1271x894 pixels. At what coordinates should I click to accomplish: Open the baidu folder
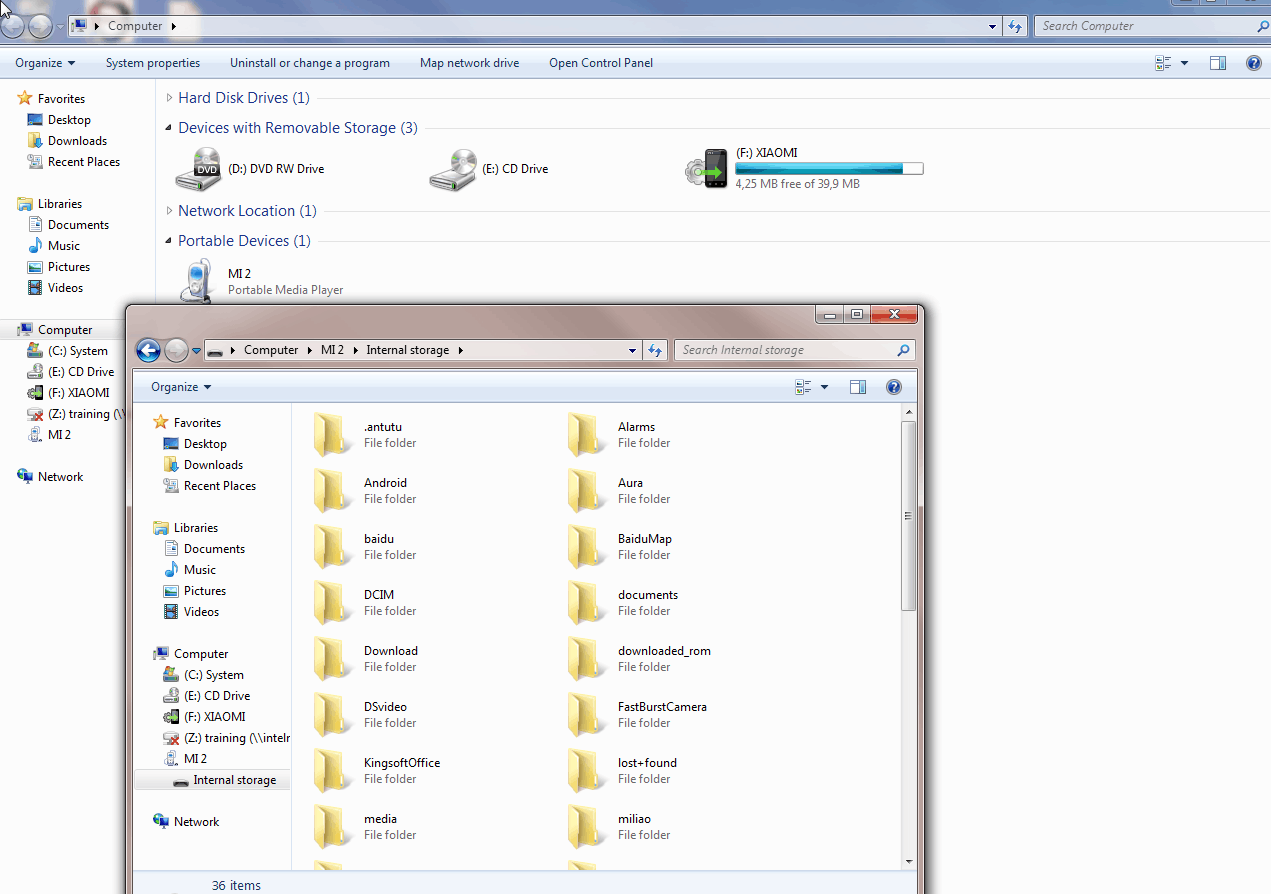point(333,547)
